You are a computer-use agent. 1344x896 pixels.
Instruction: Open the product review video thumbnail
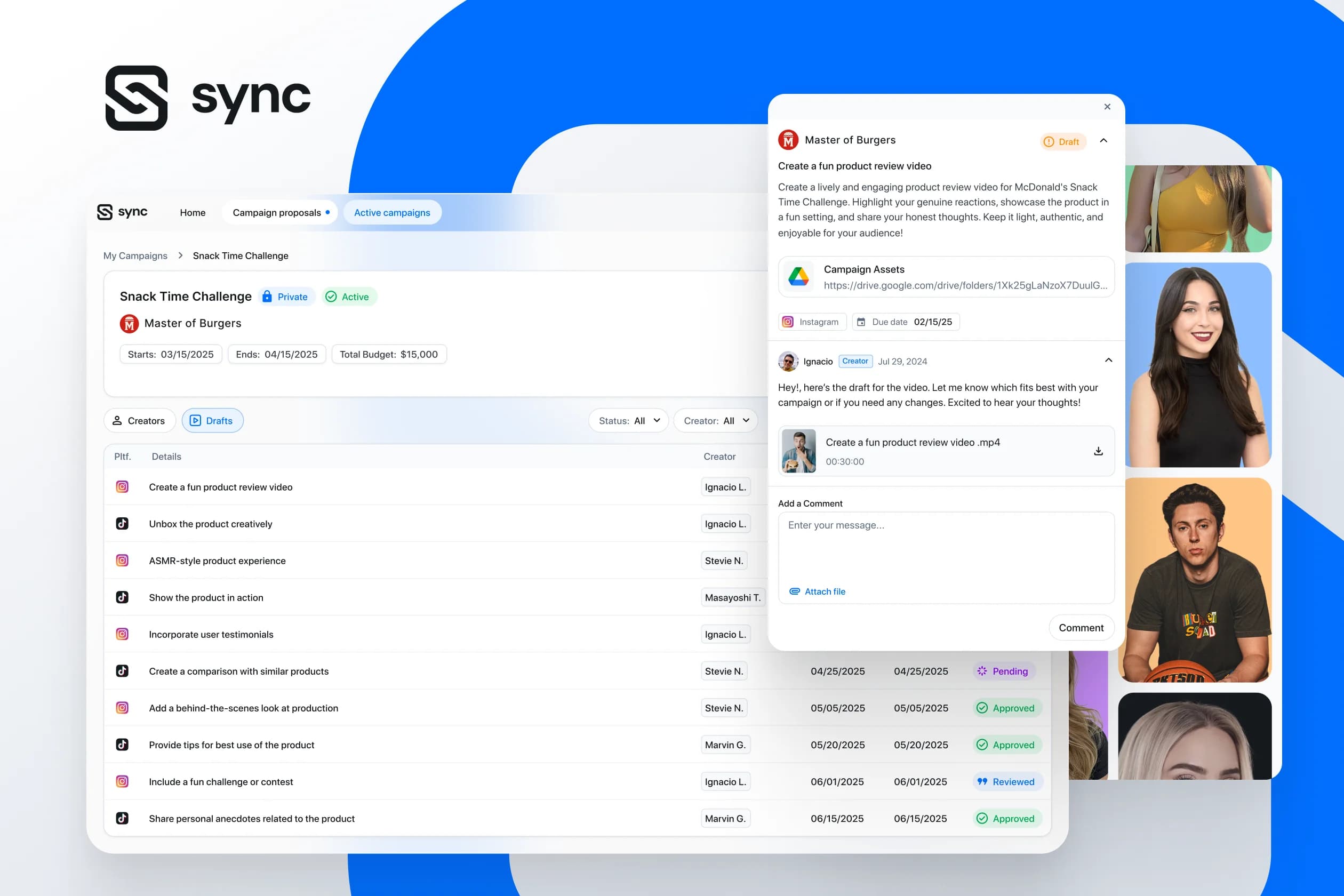798,451
